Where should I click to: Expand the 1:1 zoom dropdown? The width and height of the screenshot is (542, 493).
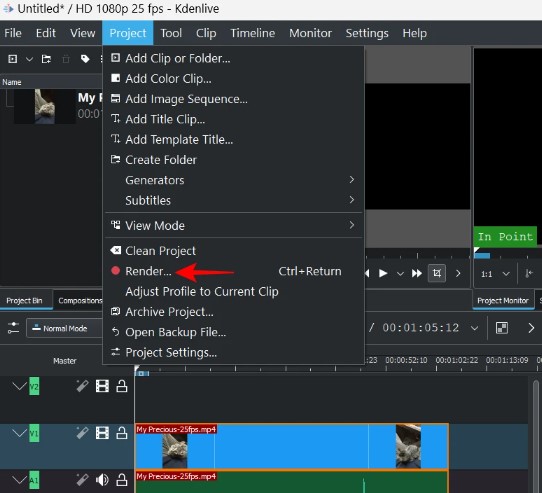point(506,274)
